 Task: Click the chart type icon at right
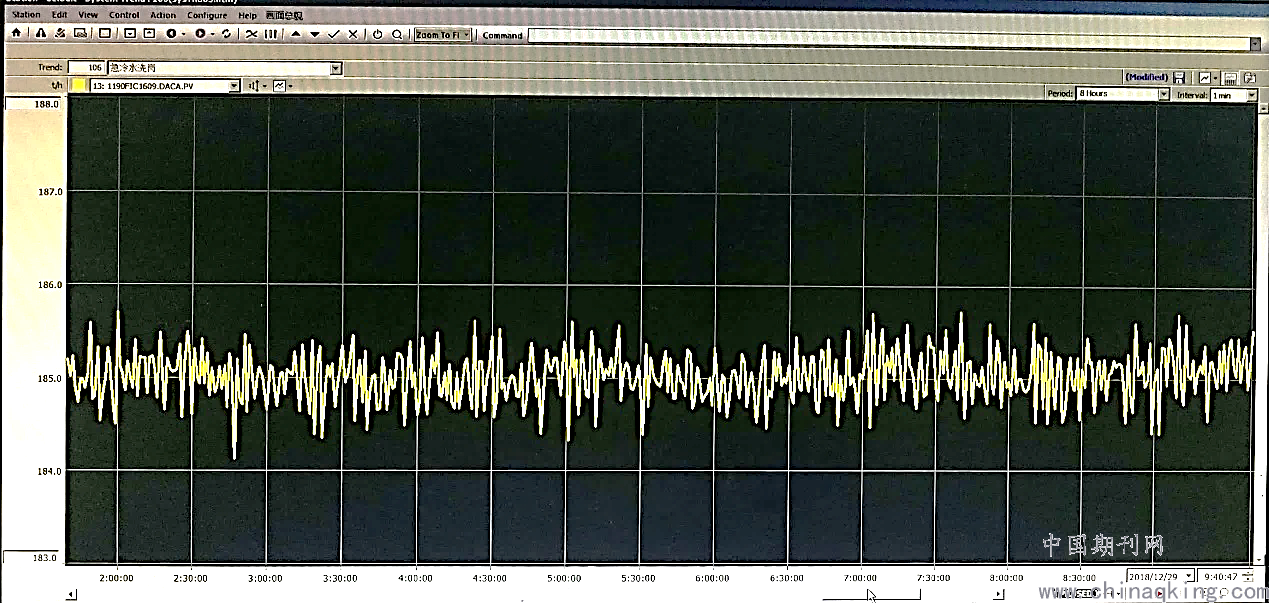[x=1205, y=78]
